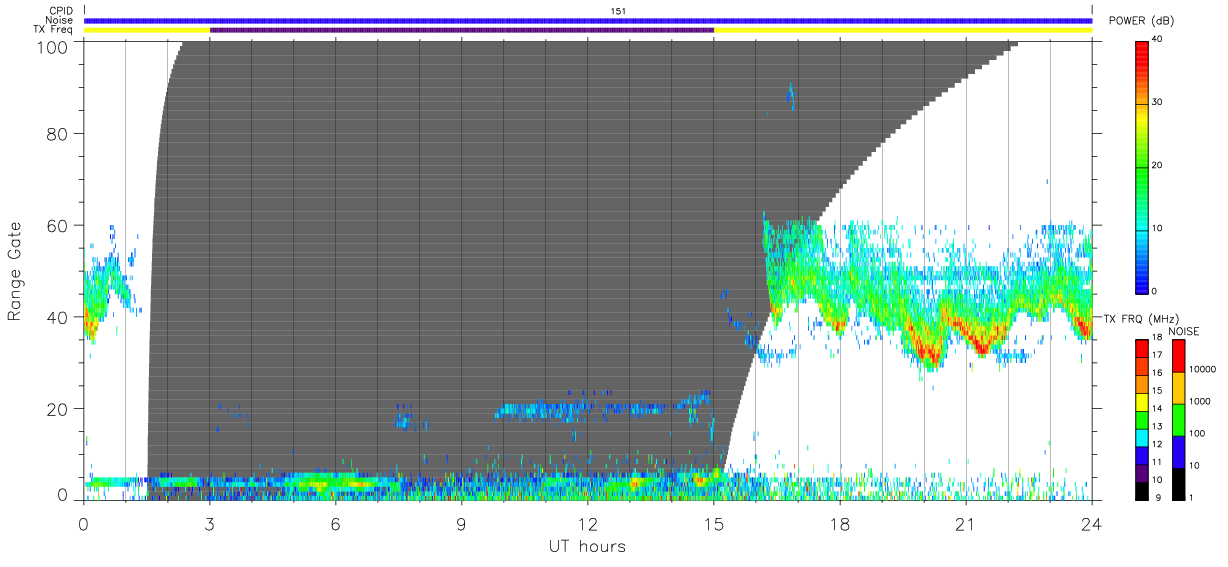The width and height of the screenshot is (1228, 567).
Task: Click the 24 UT hours tick label
Action: pos(1092,523)
